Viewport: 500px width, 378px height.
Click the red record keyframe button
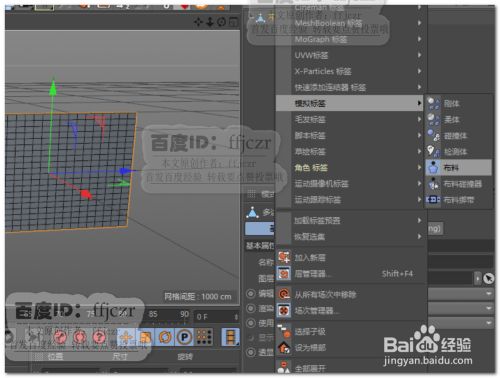click(61, 337)
